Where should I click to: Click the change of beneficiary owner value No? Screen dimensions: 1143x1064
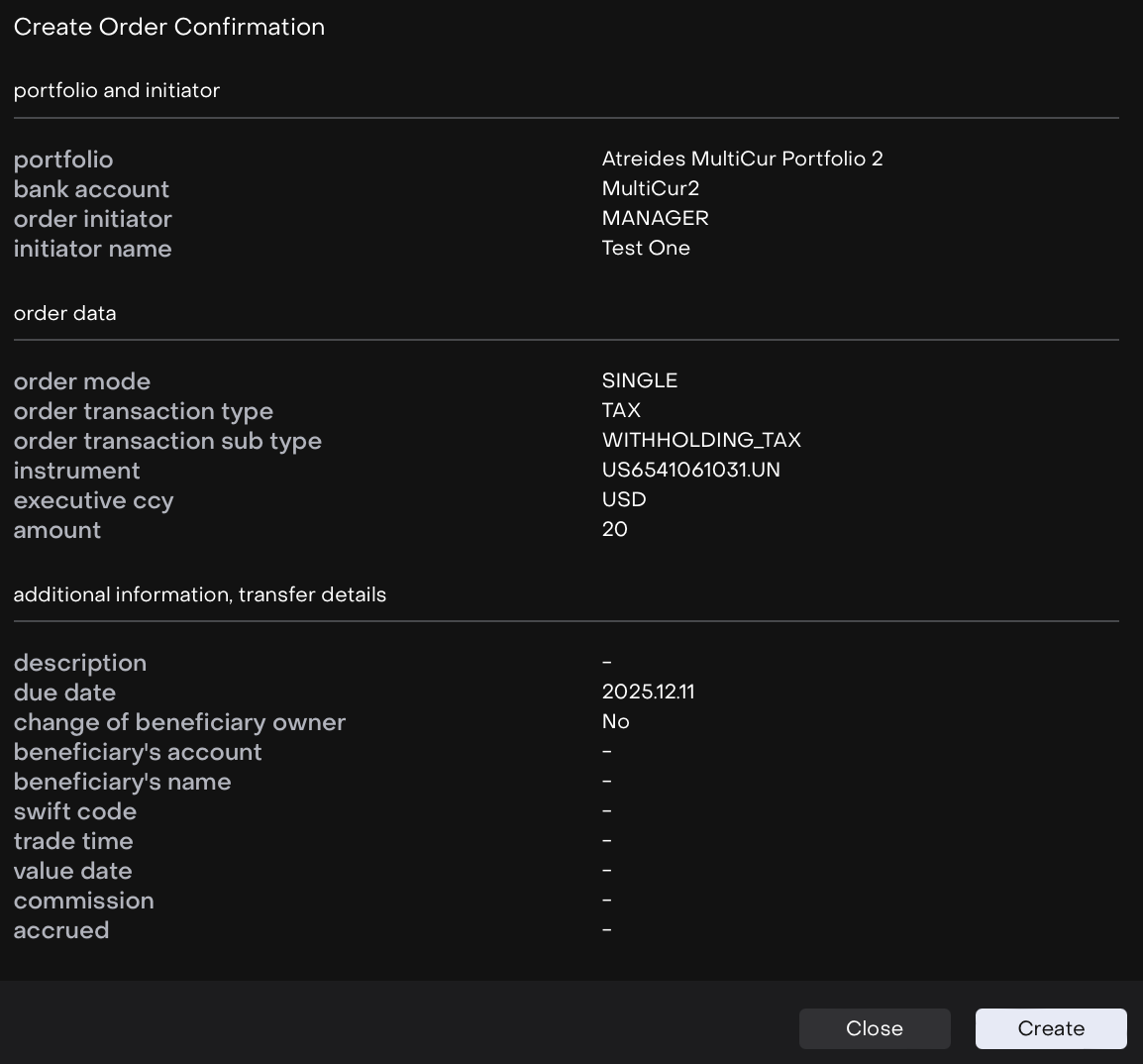[x=615, y=721]
